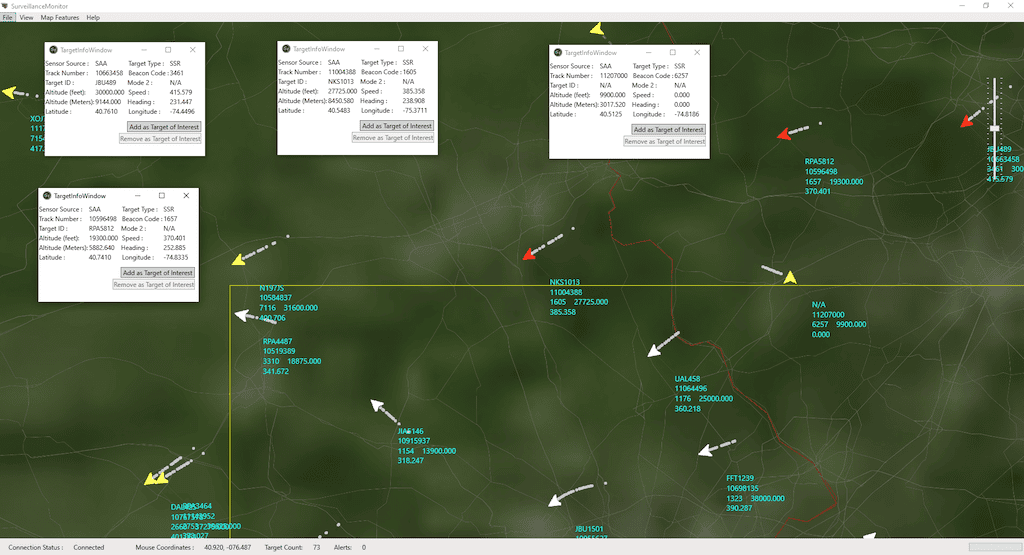Click the JBU489 TargetInfoWindow title icon
1024x555 pixels.
click(x=54, y=50)
